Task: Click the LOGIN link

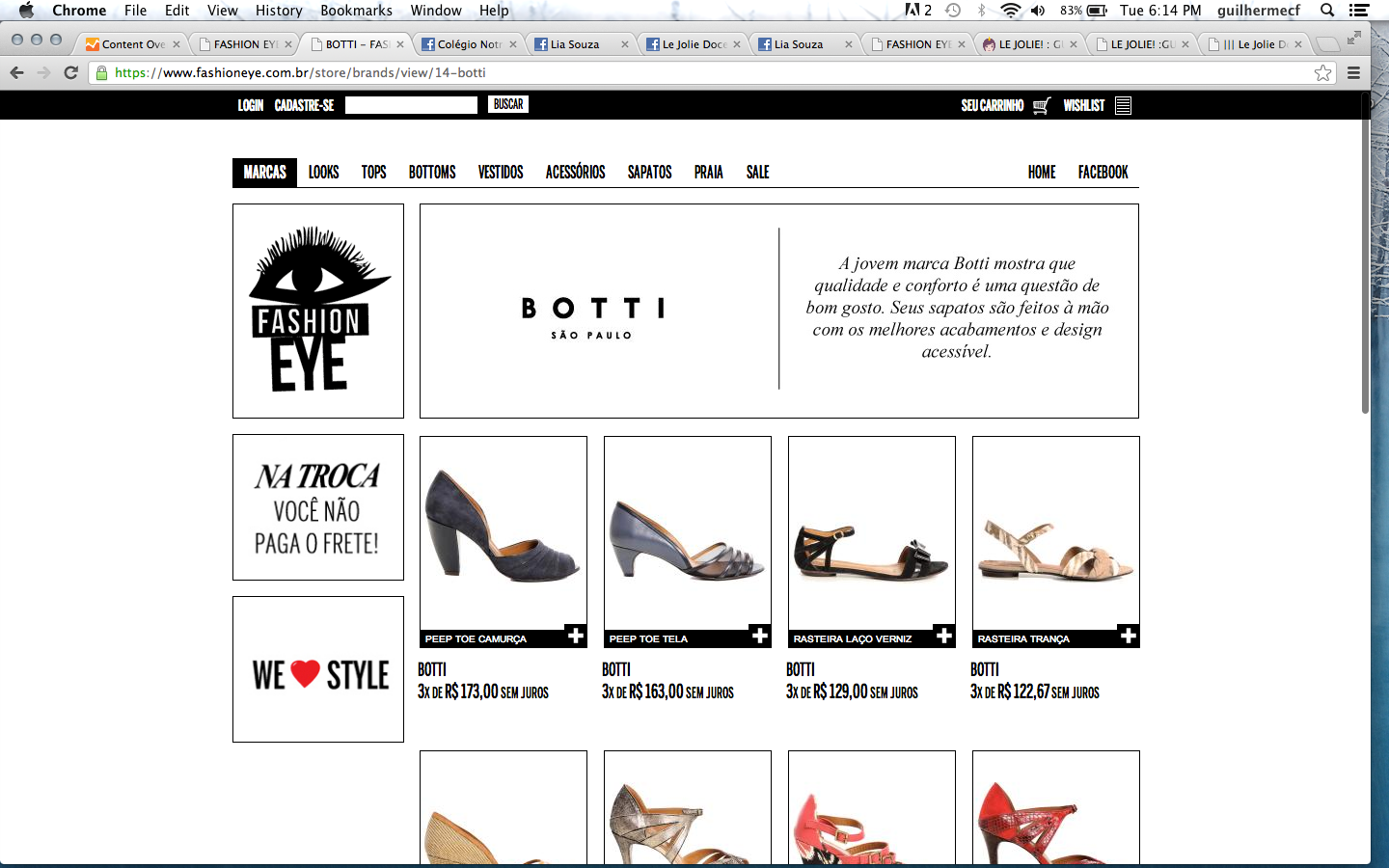Action: pos(251,105)
